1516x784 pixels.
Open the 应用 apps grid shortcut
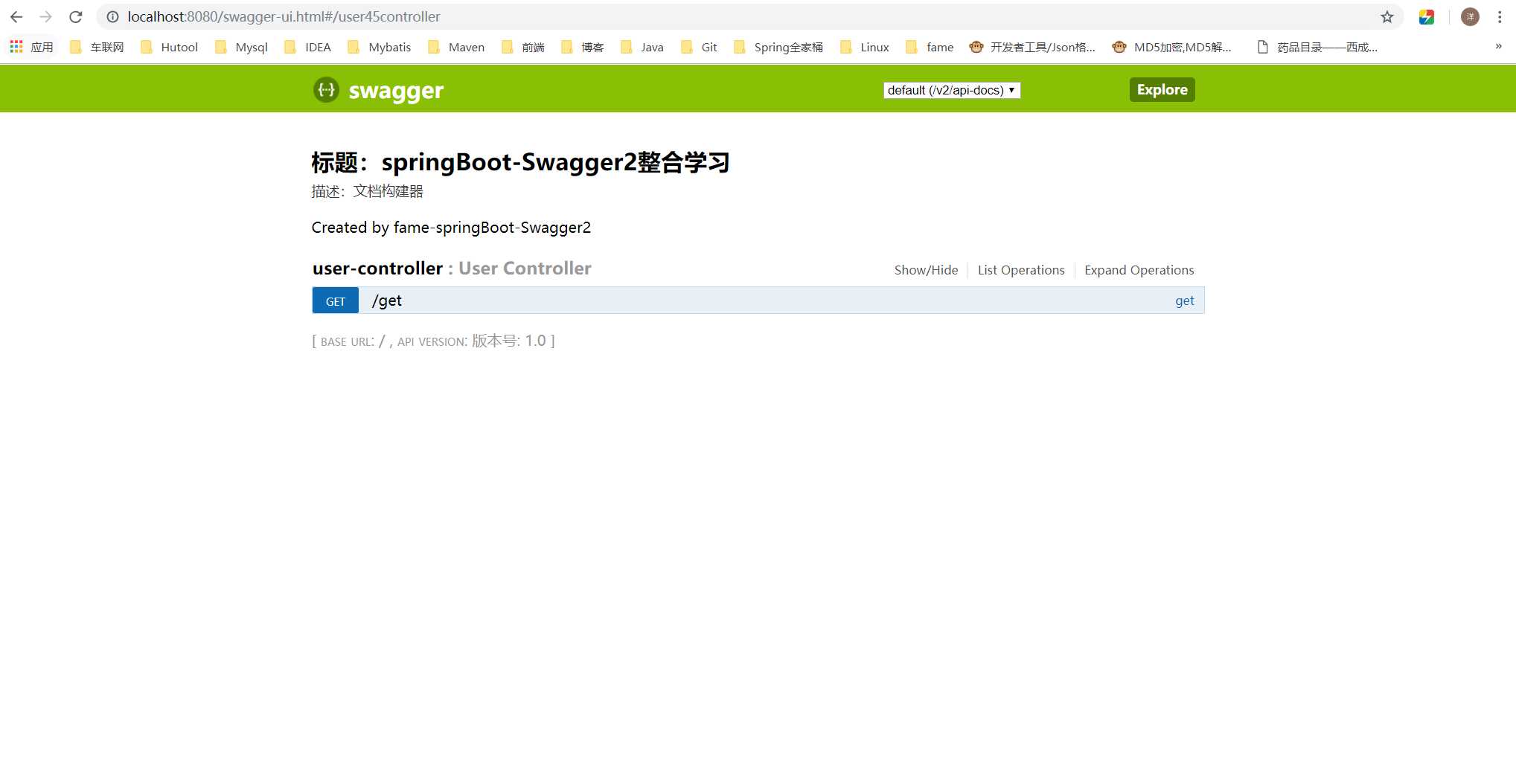(31, 47)
